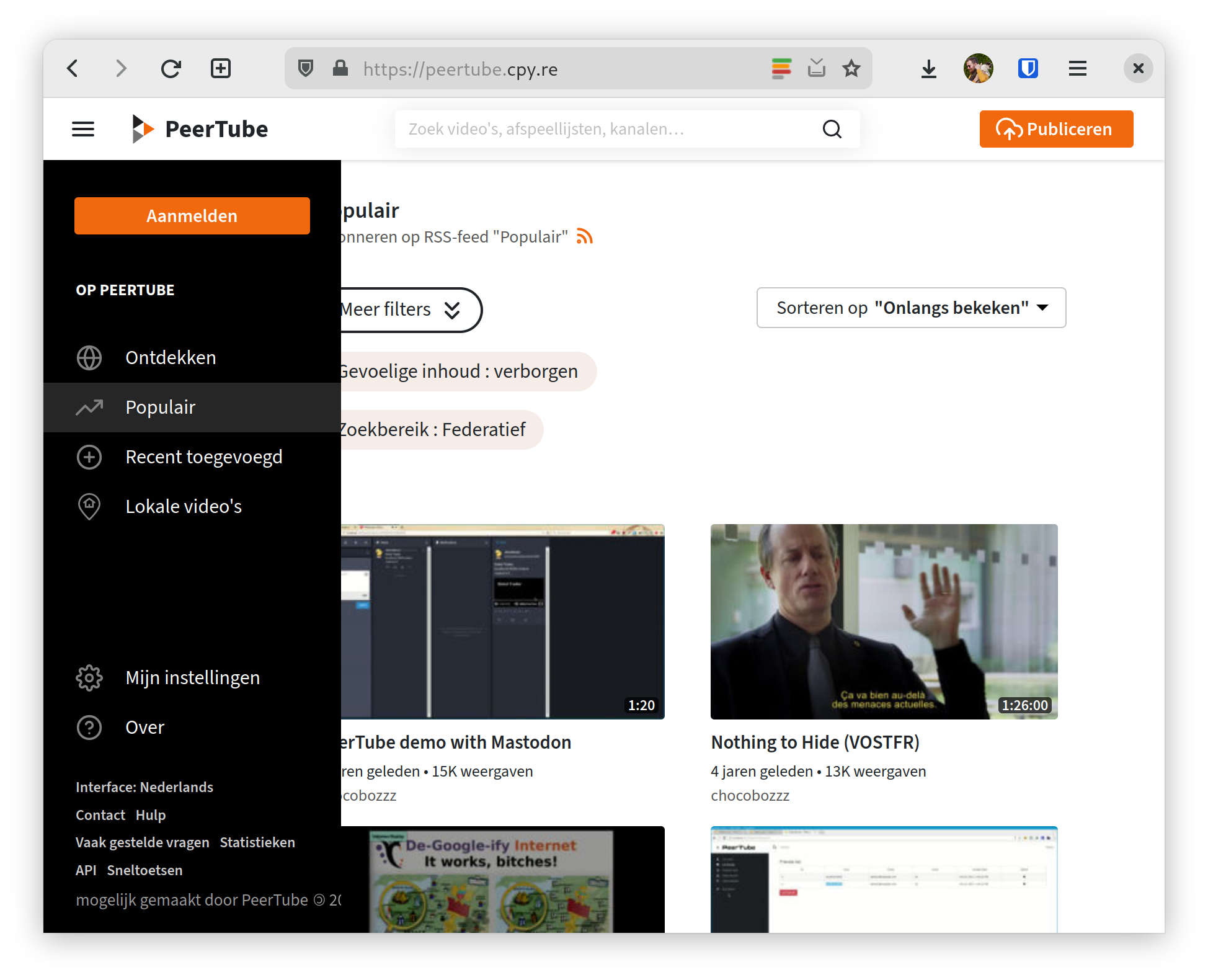Viewport: 1208px width, 980px height.
Task: Click the plus icon for Recent toegevoegd
Action: (89, 457)
